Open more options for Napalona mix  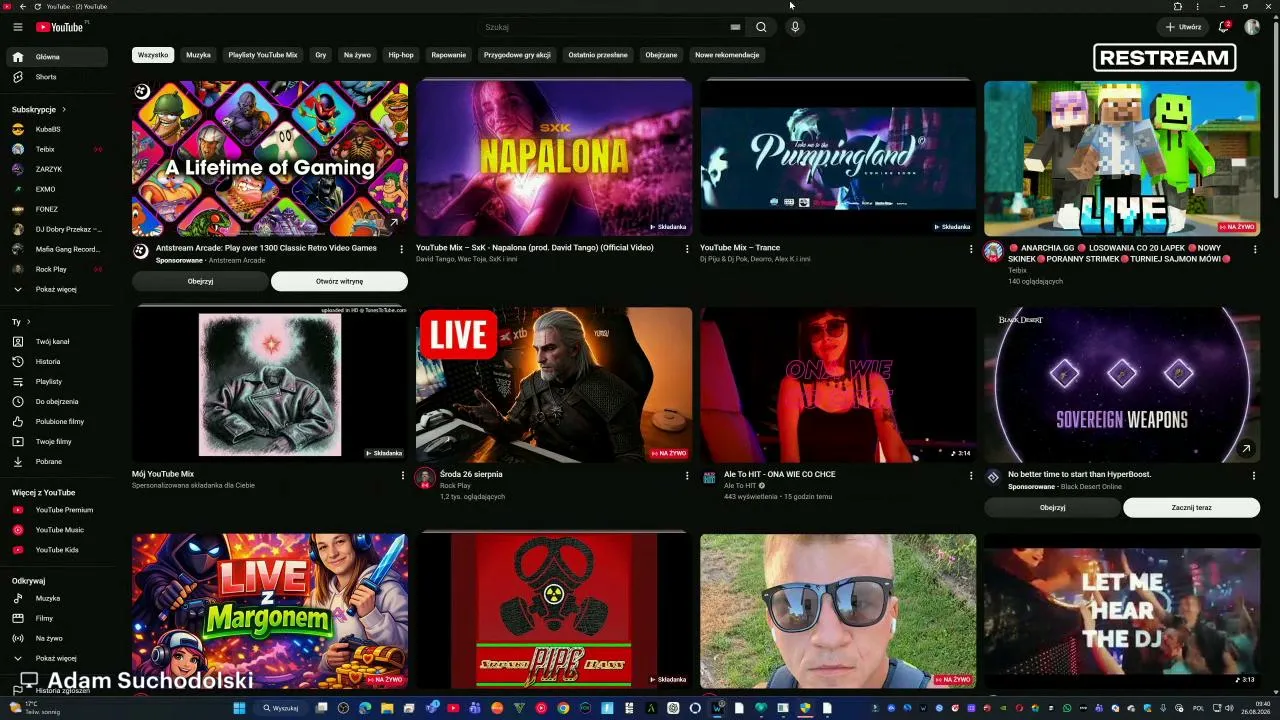coord(686,249)
